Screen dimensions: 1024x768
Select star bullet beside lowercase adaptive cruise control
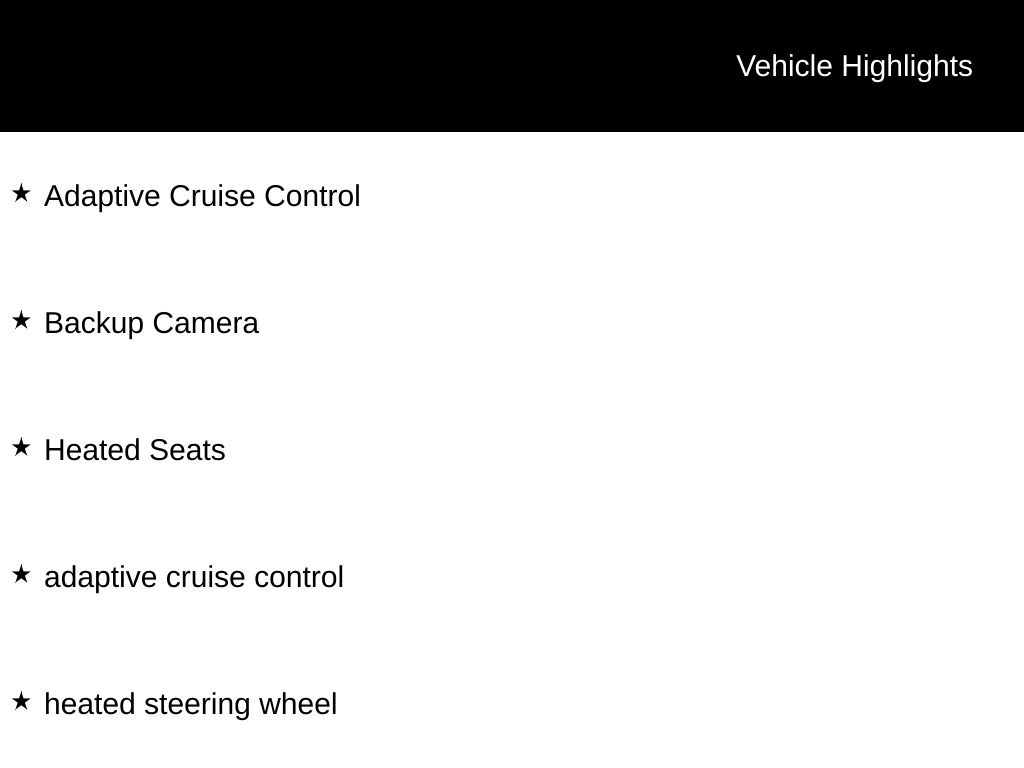click(21, 574)
